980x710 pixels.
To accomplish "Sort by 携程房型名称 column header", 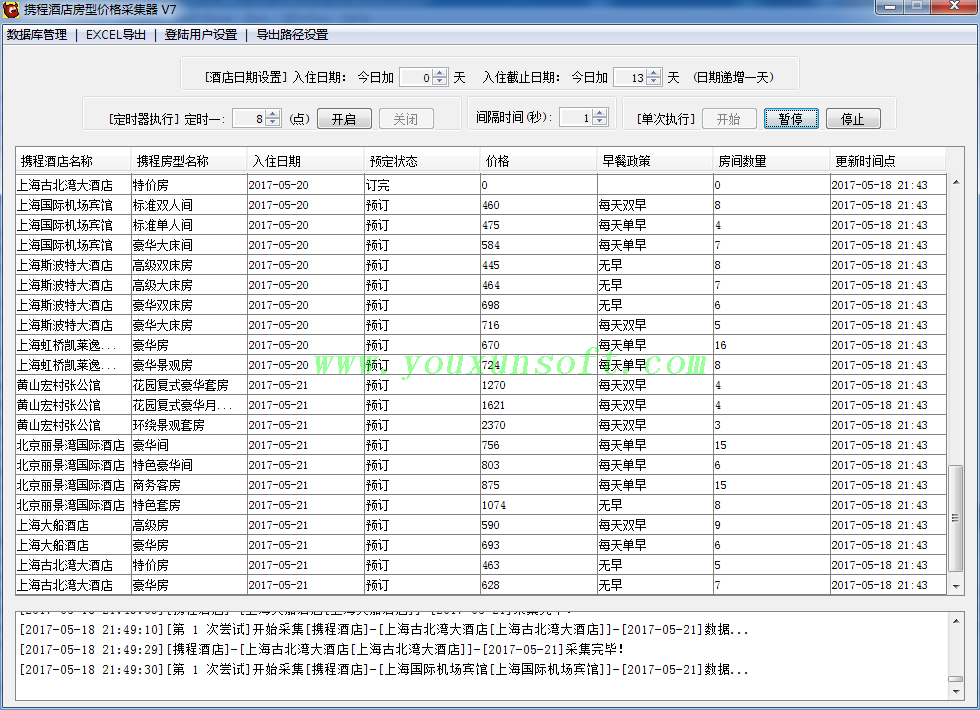I will click(189, 161).
